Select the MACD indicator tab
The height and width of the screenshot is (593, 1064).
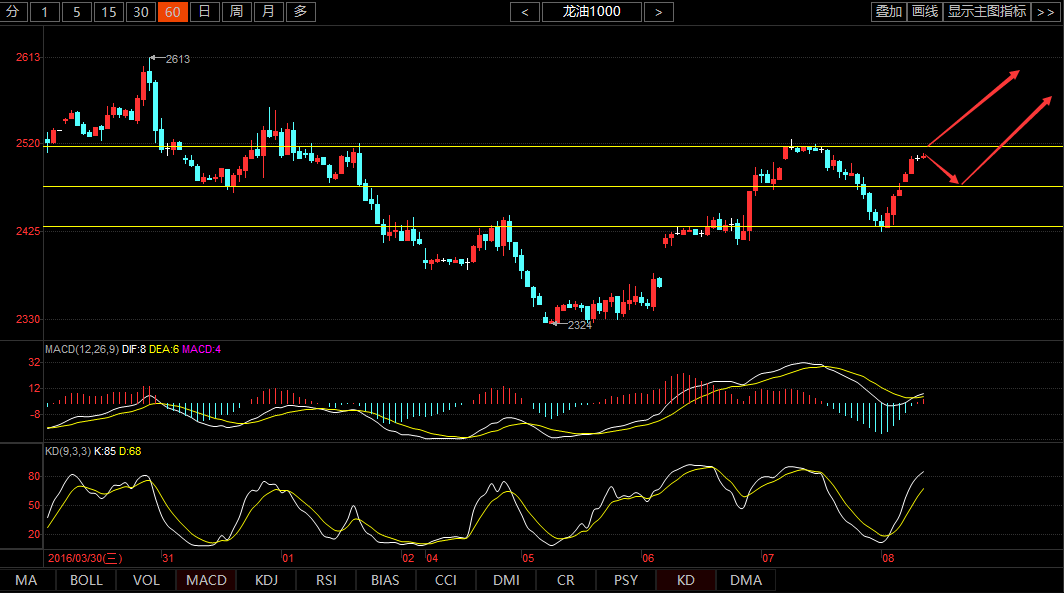(x=206, y=580)
